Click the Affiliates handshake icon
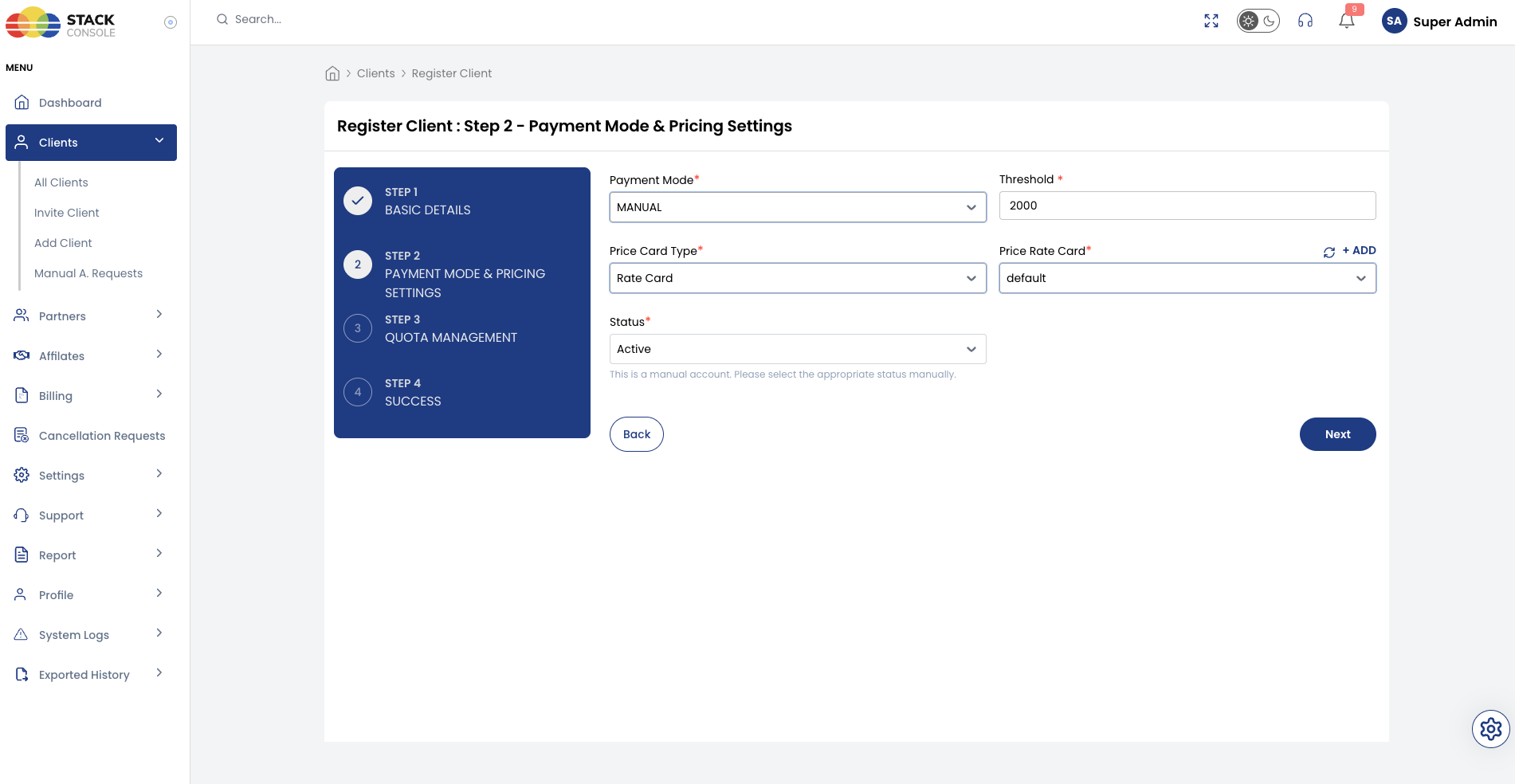This screenshot has height=784, width=1515. [22, 355]
